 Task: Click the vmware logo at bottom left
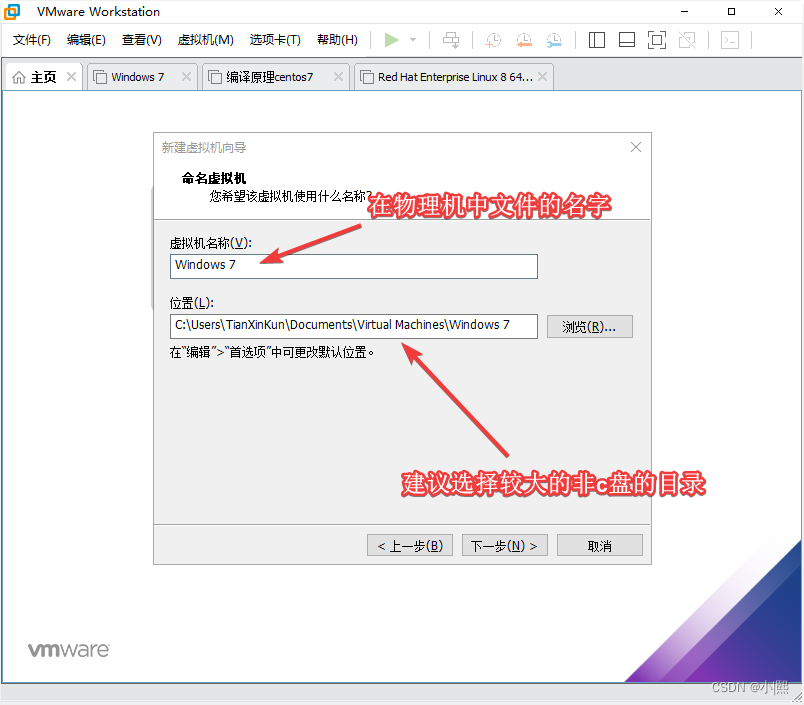[68, 650]
